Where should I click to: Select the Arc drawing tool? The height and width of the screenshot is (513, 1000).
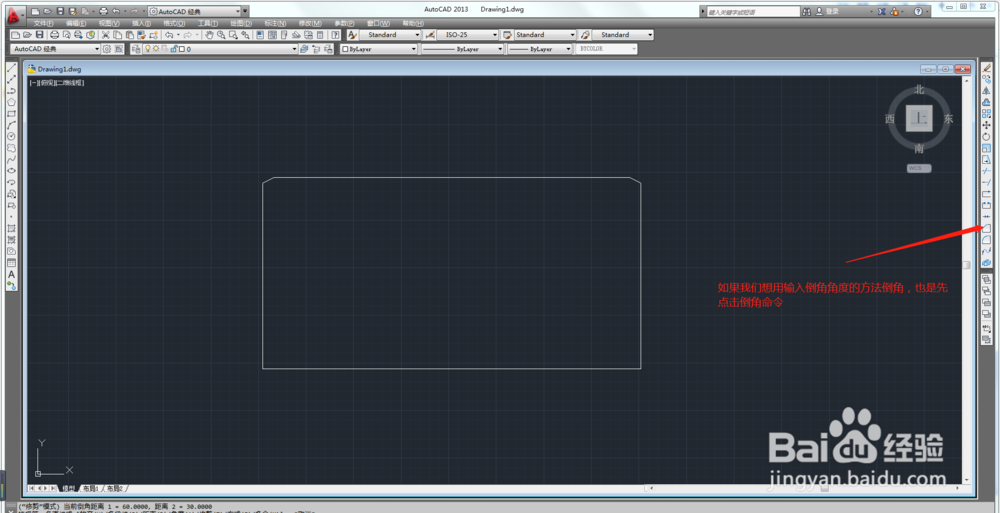pos(11,125)
